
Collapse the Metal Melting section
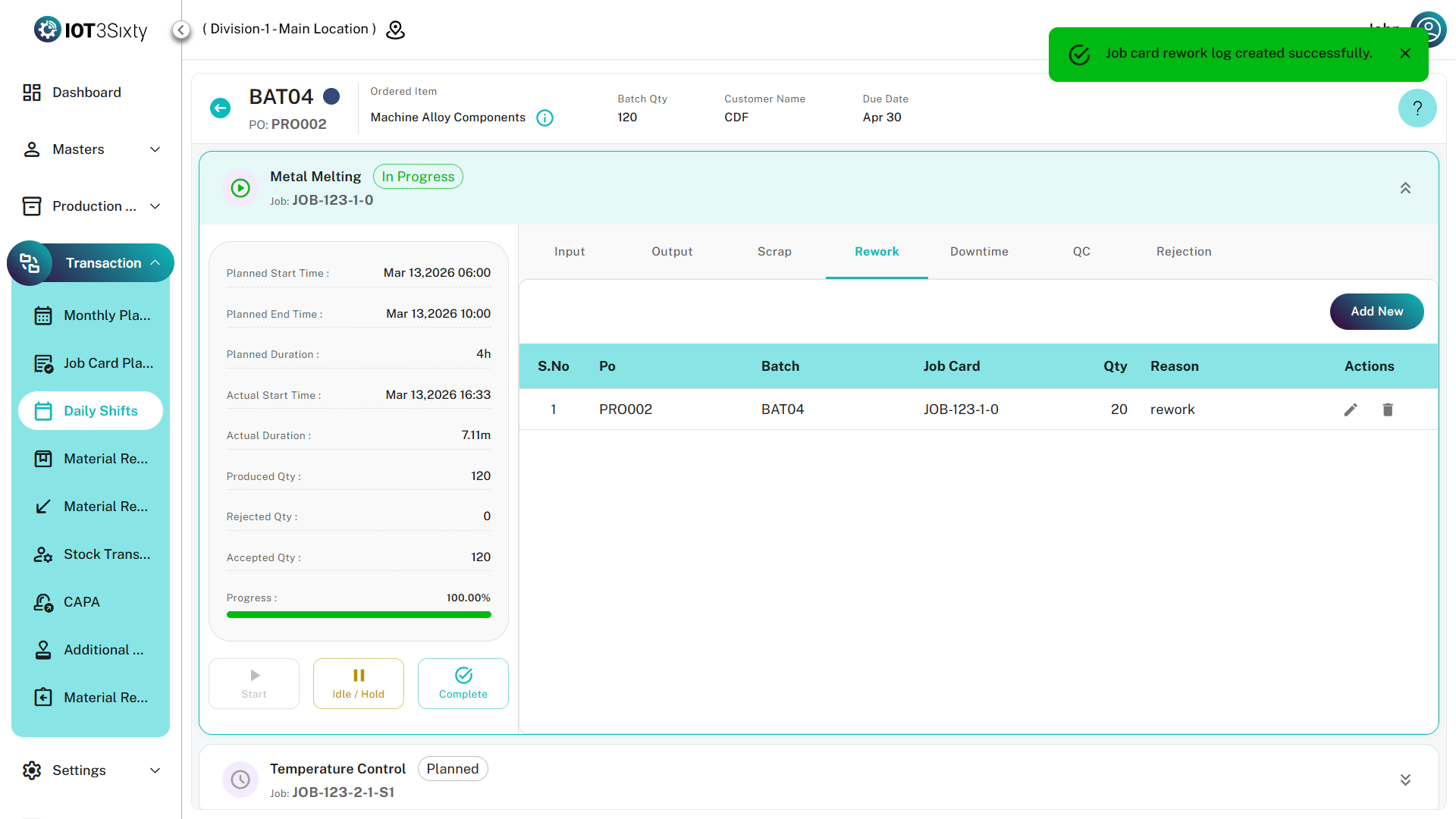click(x=1405, y=188)
